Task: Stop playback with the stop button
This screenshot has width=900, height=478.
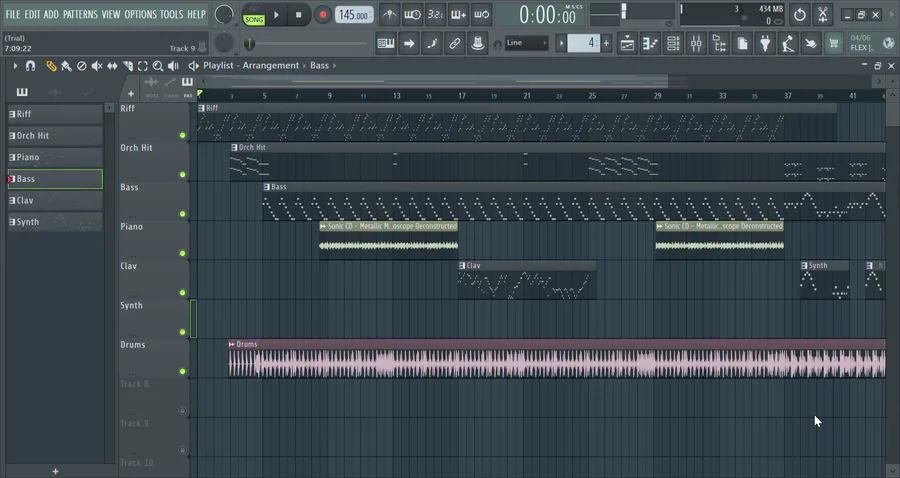Action: 298,15
